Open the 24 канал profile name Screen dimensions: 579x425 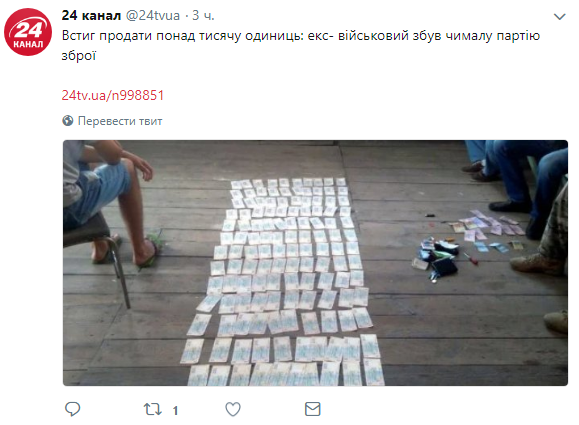91,16
